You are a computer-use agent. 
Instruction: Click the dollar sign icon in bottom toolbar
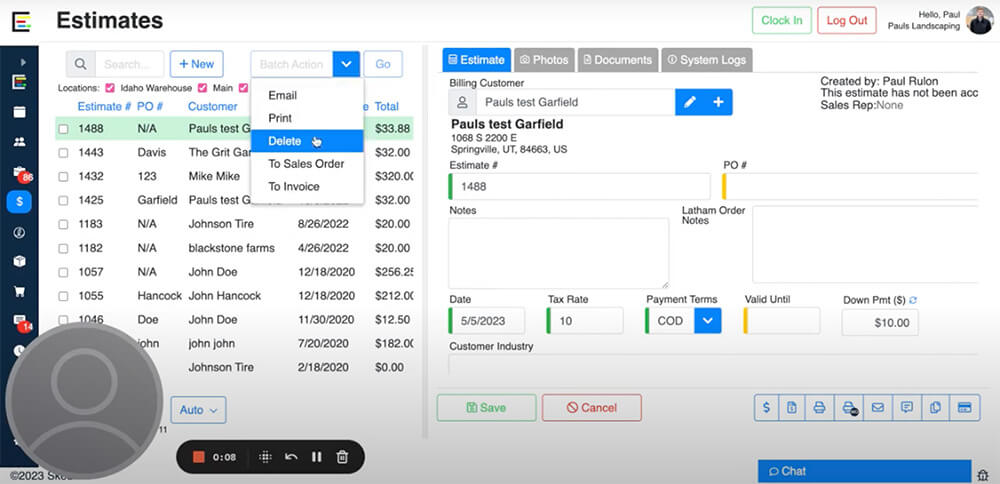pyautogui.click(x=766, y=408)
